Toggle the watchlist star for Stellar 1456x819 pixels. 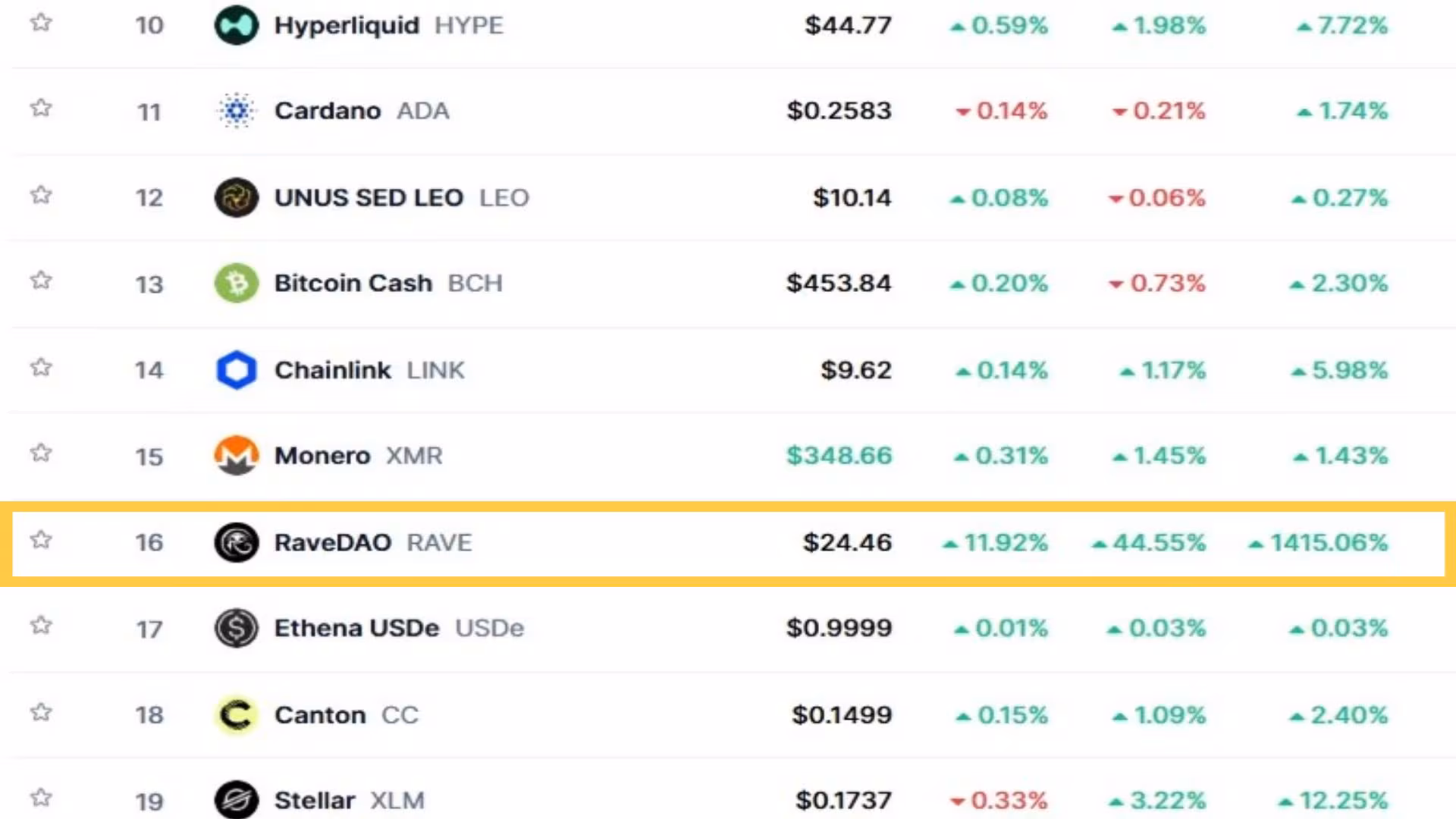(x=41, y=798)
